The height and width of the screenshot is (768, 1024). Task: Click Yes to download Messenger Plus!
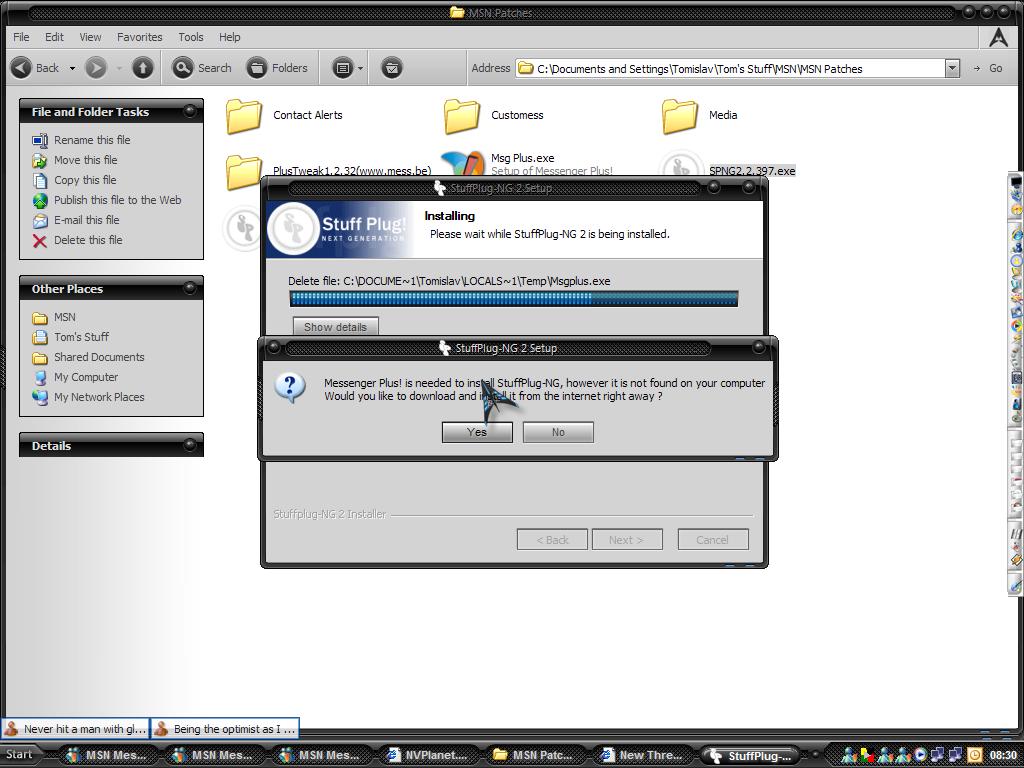pyautogui.click(x=477, y=432)
